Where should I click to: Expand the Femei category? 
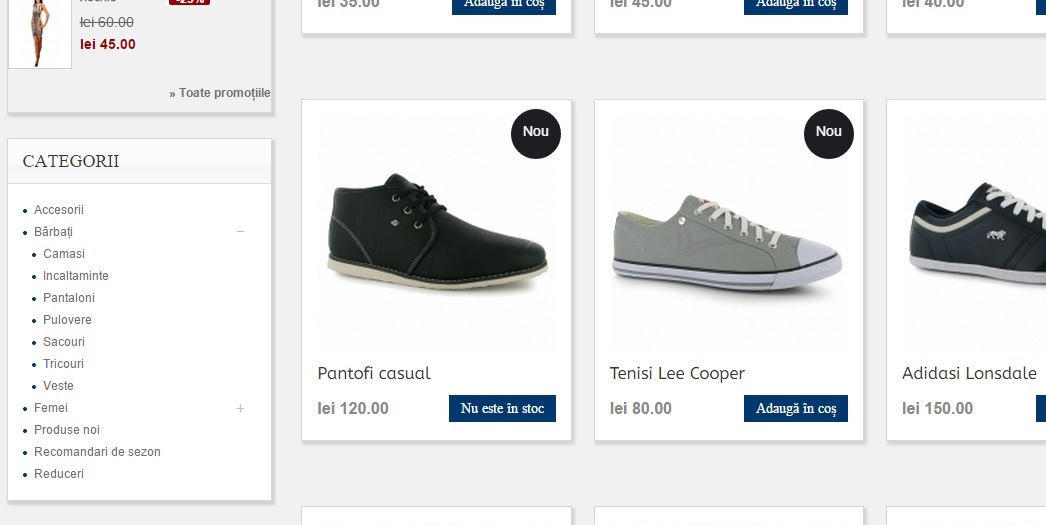pyautogui.click(x=240, y=408)
